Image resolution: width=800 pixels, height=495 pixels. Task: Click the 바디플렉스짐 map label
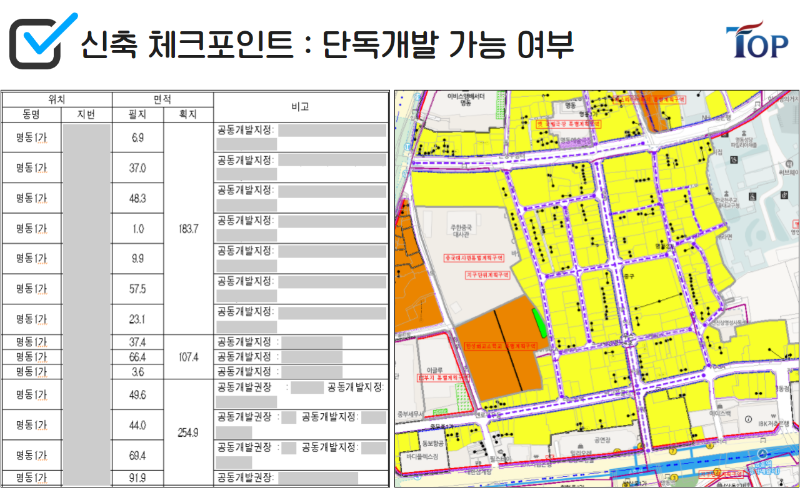click(422, 456)
